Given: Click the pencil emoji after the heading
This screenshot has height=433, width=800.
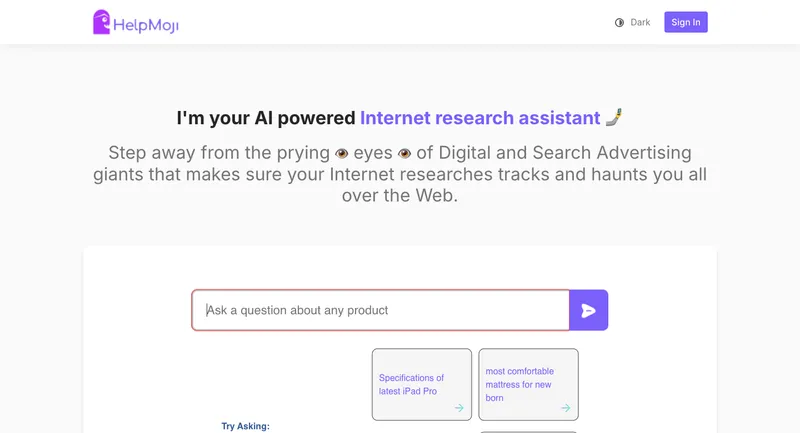Looking at the screenshot, I should (x=614, y=118).
